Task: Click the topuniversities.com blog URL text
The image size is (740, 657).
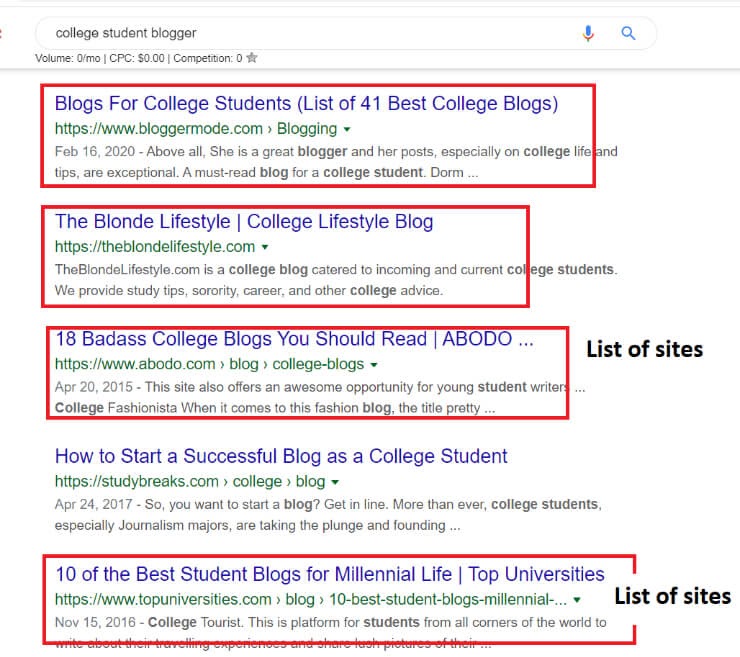Action: coord(311,599)
